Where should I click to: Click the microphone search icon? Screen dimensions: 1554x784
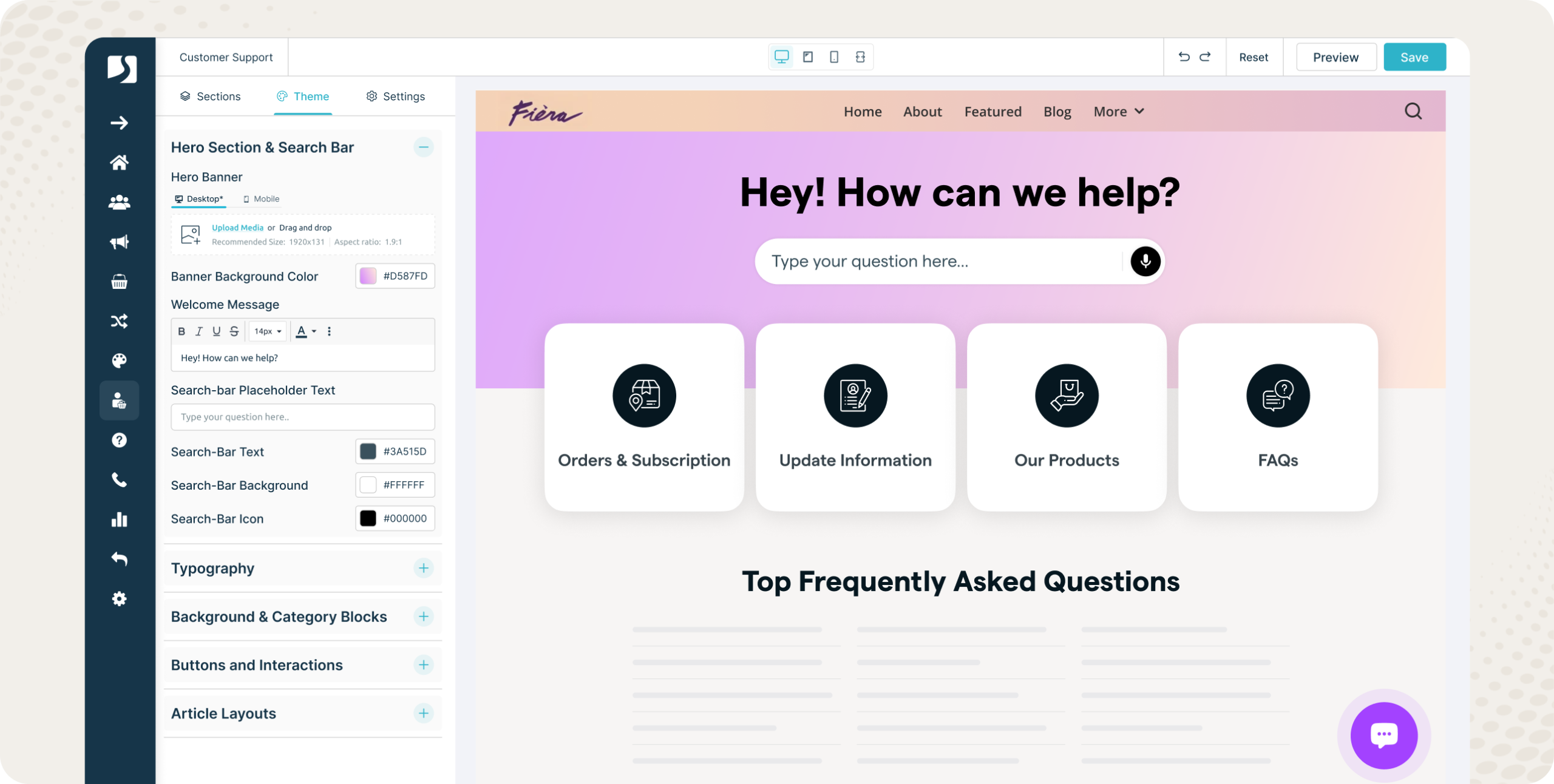coord(1145,262)
